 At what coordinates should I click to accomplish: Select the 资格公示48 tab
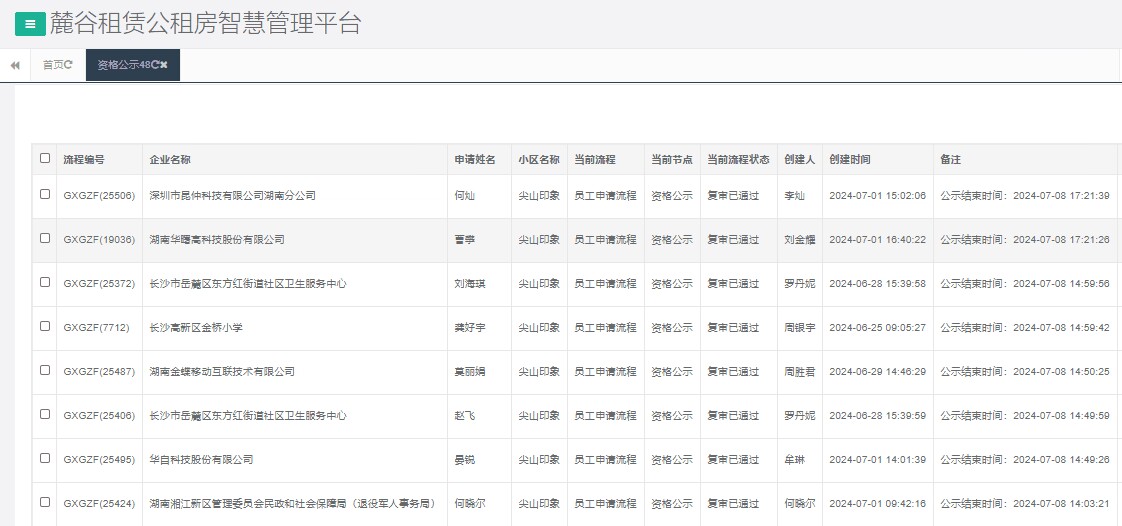coord(123,65)
